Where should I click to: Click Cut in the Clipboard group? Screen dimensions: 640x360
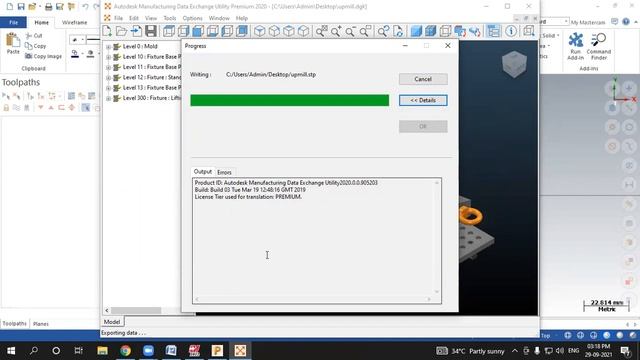tap(34, 36)
